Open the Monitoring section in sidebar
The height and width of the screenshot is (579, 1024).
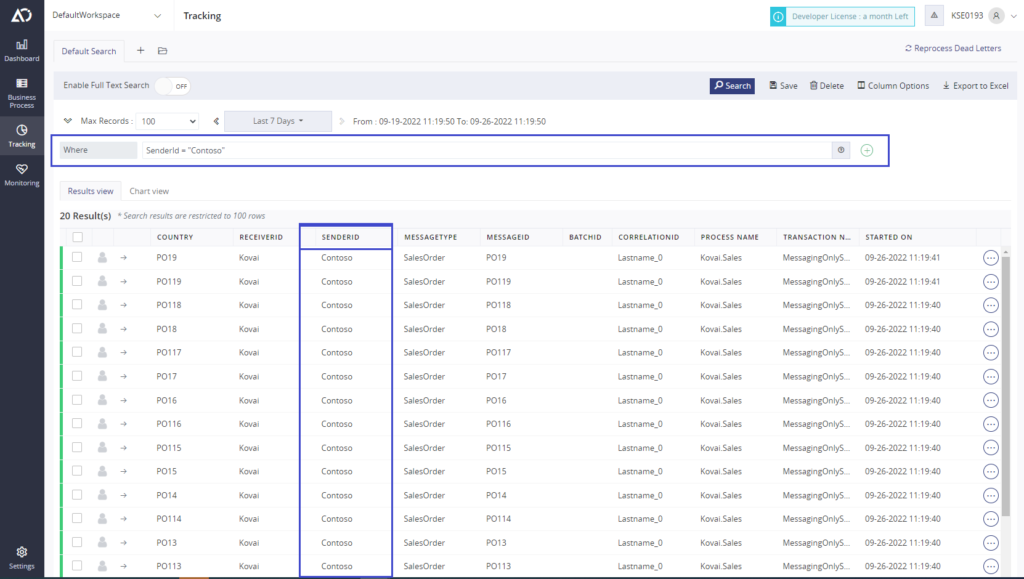(x=22, y=174)
